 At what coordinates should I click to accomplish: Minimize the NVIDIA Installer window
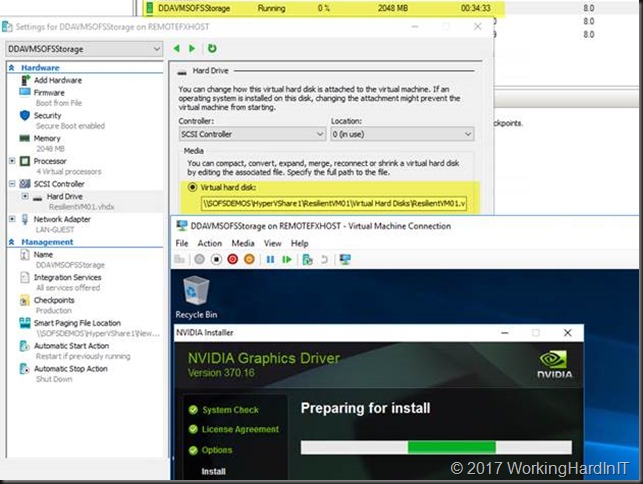[505, 333]
